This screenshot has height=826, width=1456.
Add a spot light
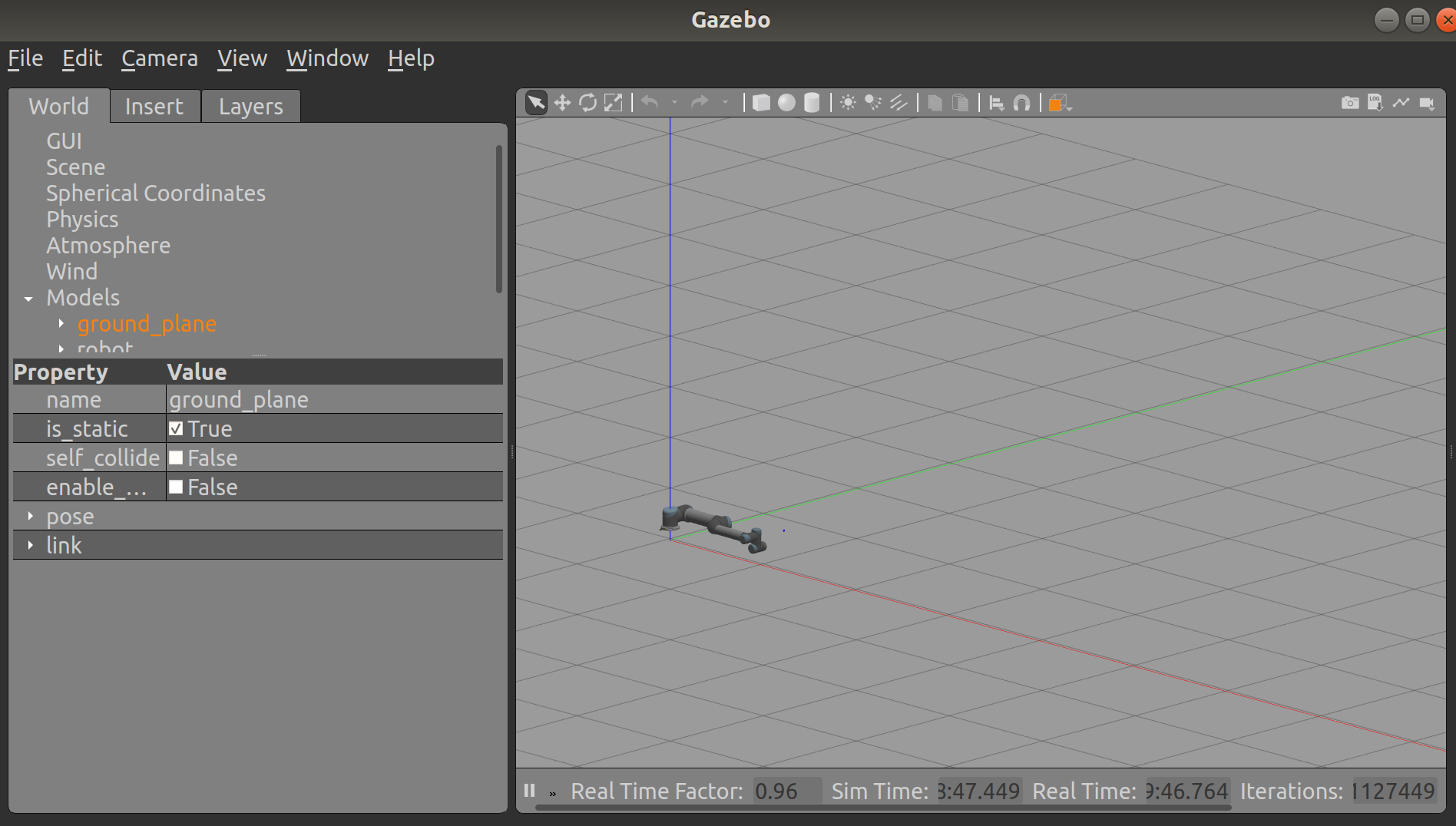(873, 102)
